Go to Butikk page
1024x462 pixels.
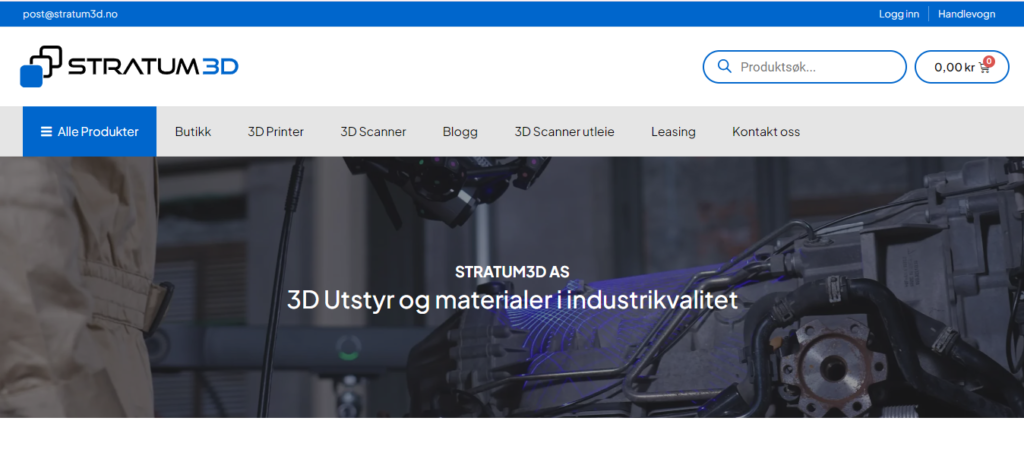coord(193,131)
